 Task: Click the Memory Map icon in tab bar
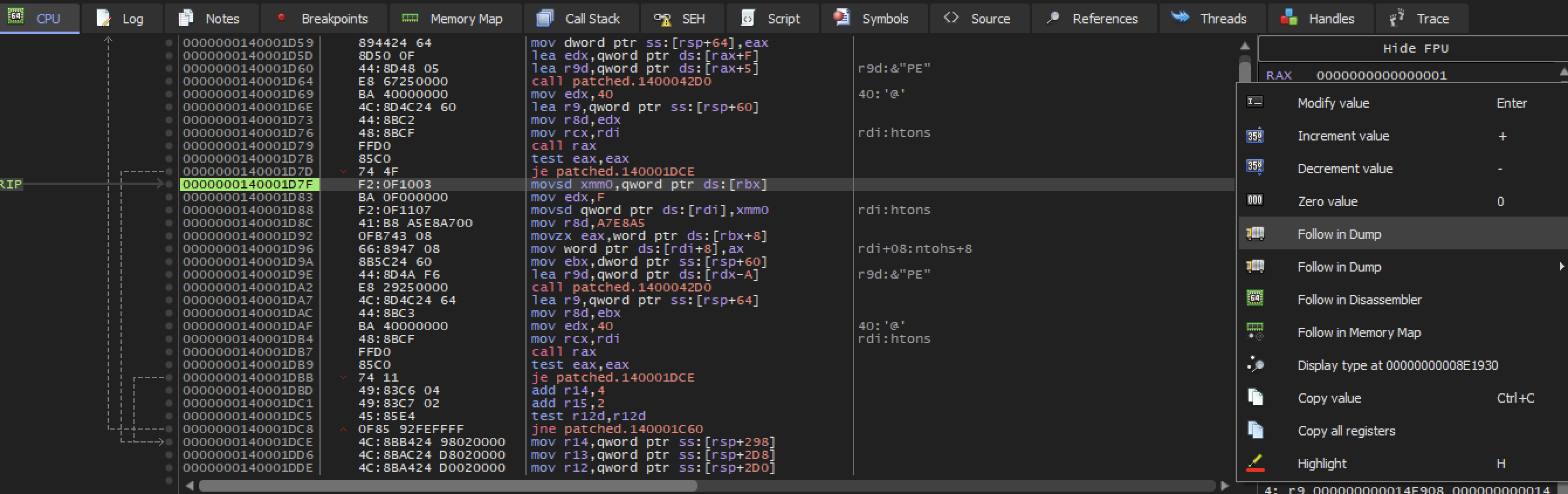coord(410,18)
